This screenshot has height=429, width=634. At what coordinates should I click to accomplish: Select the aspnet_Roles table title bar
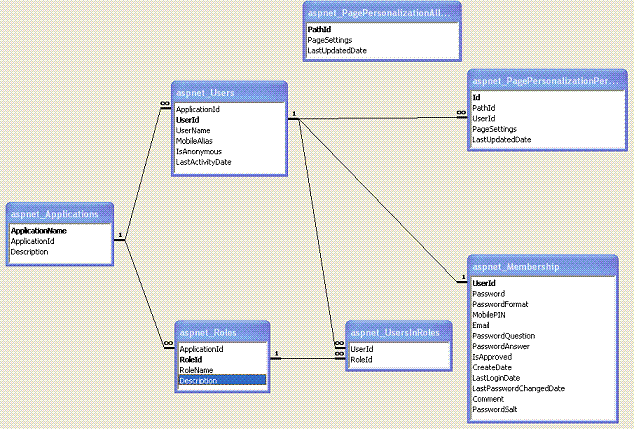(222, 332)
